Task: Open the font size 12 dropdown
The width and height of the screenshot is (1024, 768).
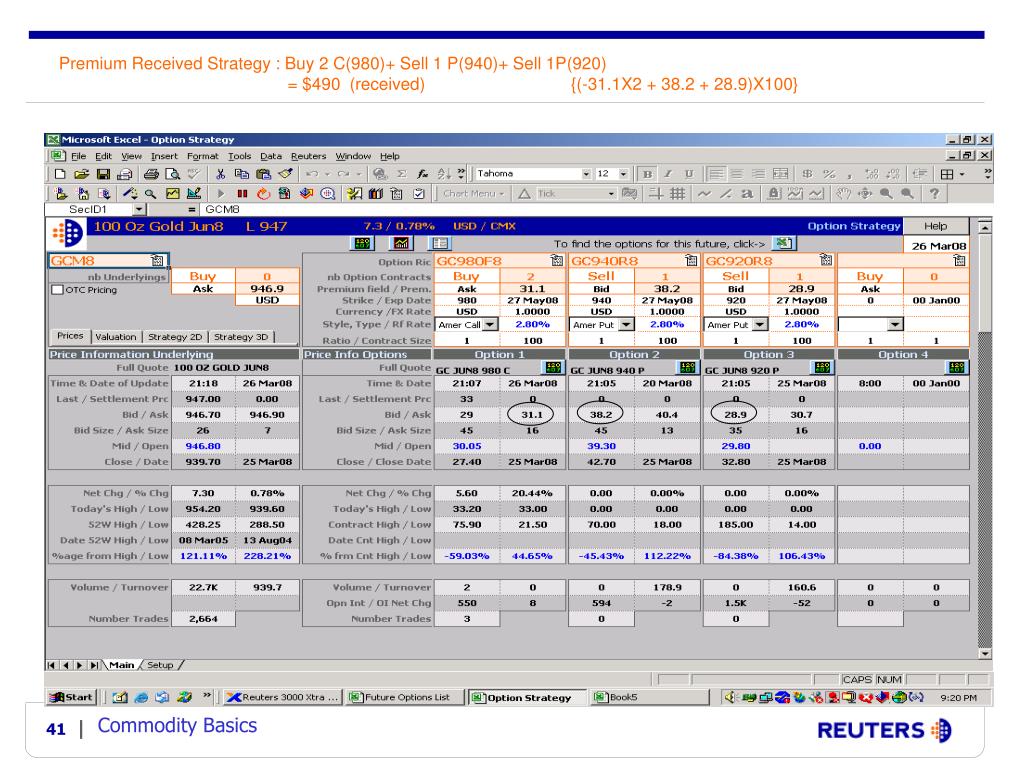Action: (x=624, y=174)
